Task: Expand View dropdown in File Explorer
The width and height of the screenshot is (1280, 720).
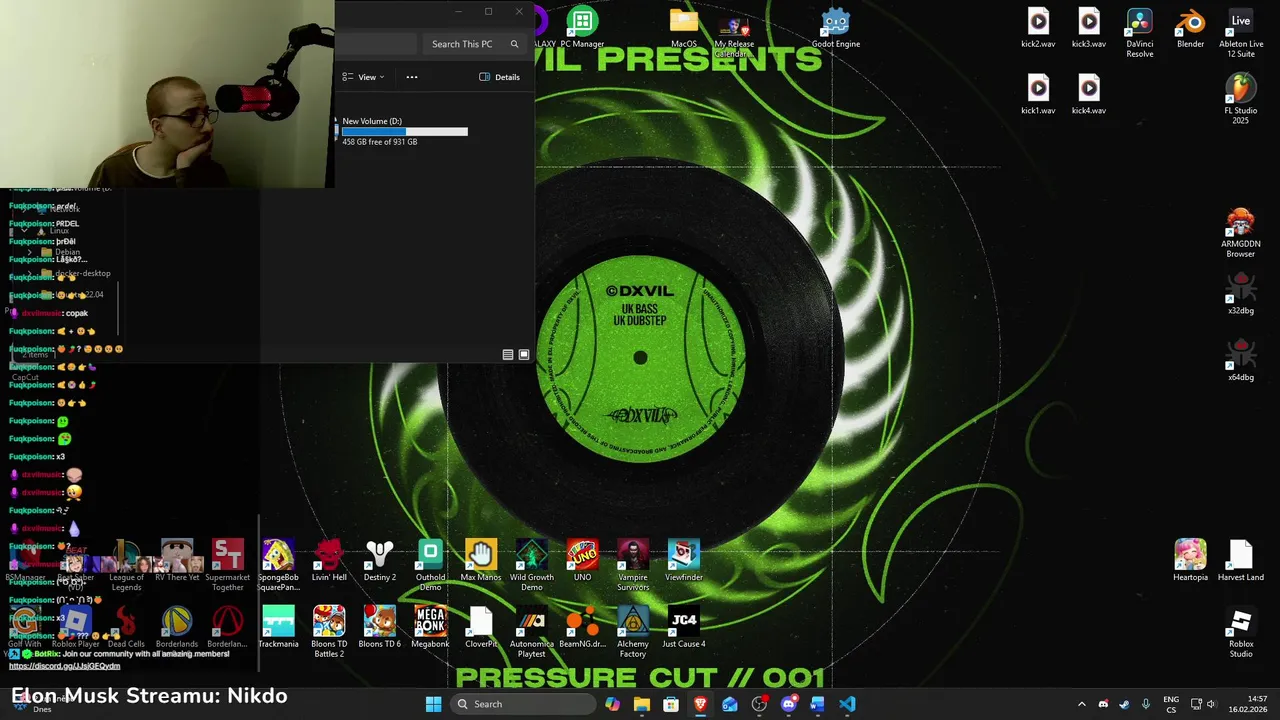Action: [x=363, y=77]
